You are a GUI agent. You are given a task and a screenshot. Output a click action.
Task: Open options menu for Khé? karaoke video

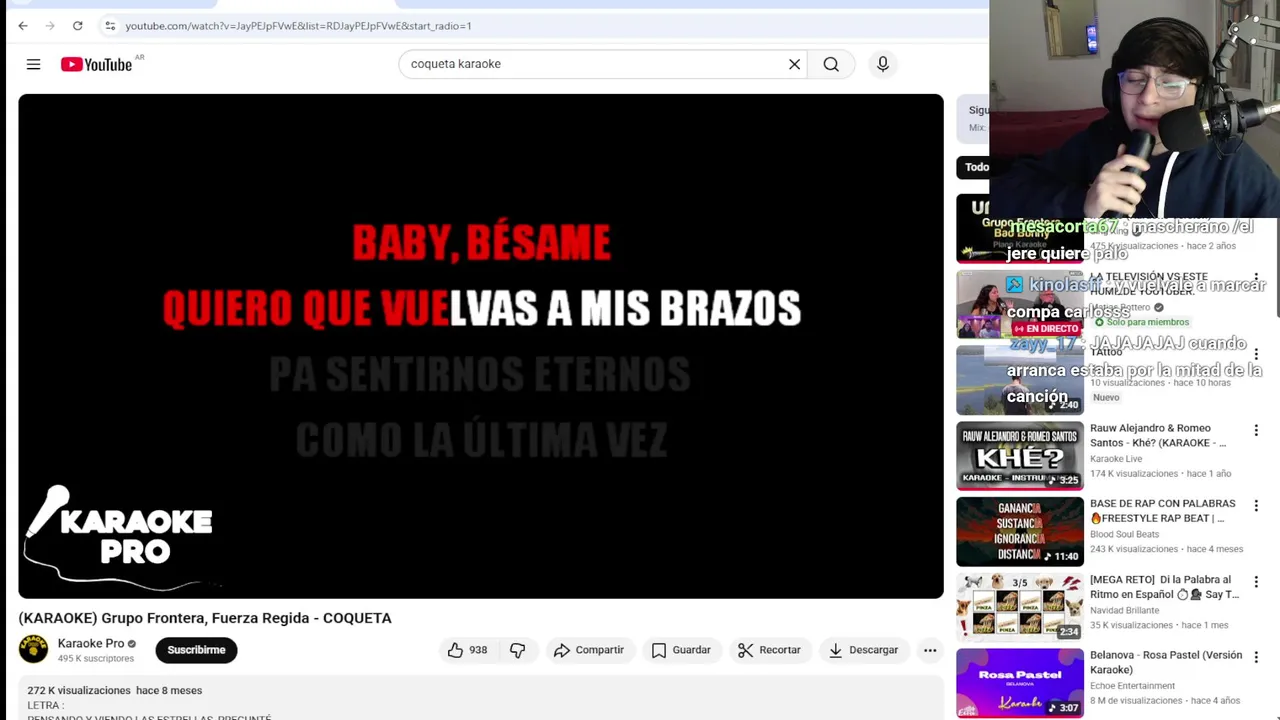tap(1256, 430)
